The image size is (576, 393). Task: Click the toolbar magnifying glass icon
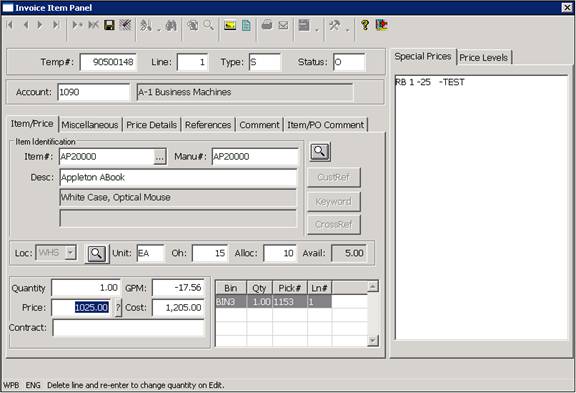tap(208, 25)
